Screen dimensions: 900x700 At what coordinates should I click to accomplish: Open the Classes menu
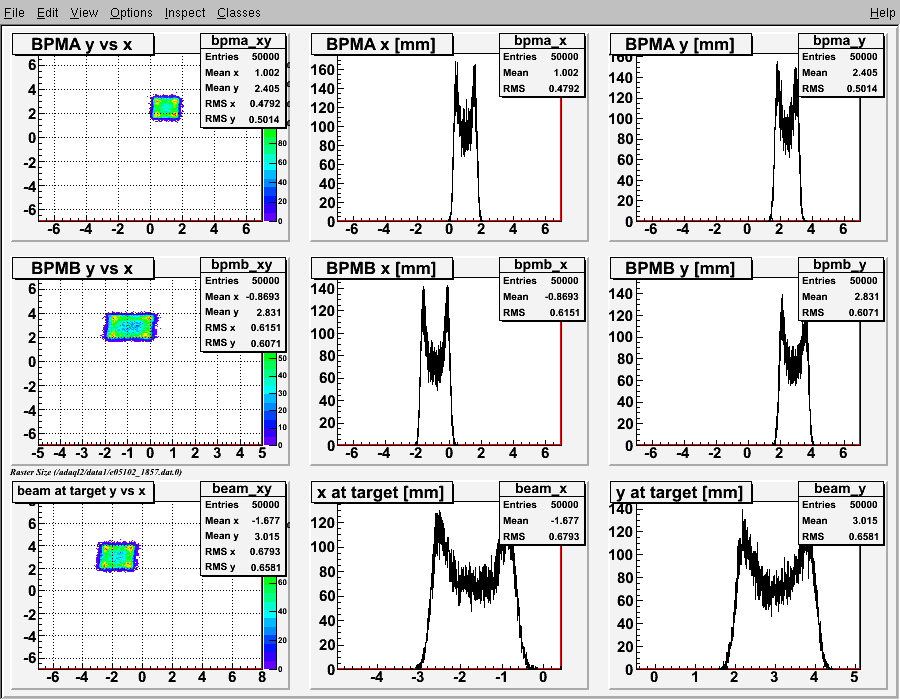238,12
